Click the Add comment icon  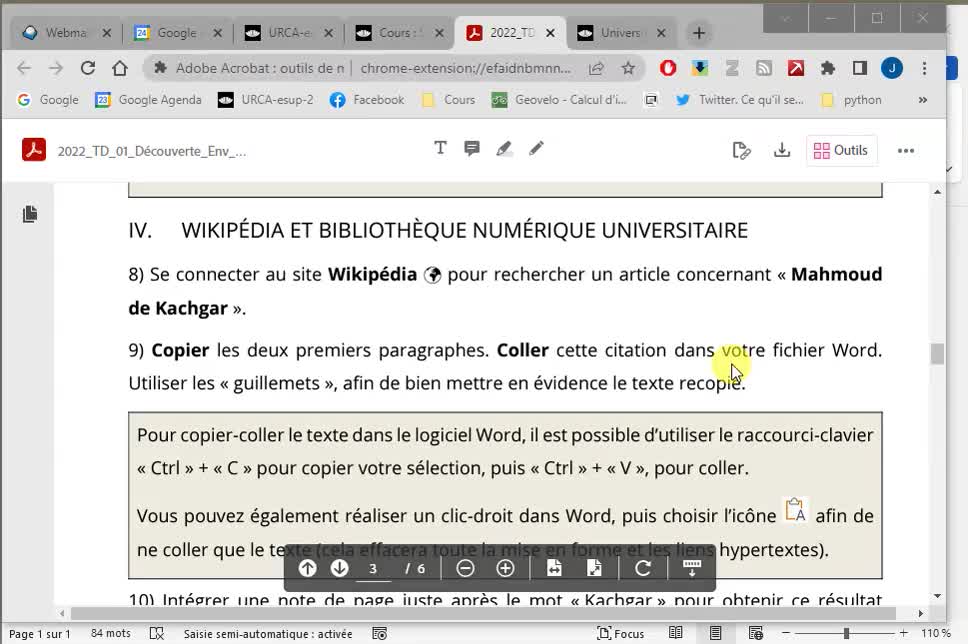click(x=472, y=149)
